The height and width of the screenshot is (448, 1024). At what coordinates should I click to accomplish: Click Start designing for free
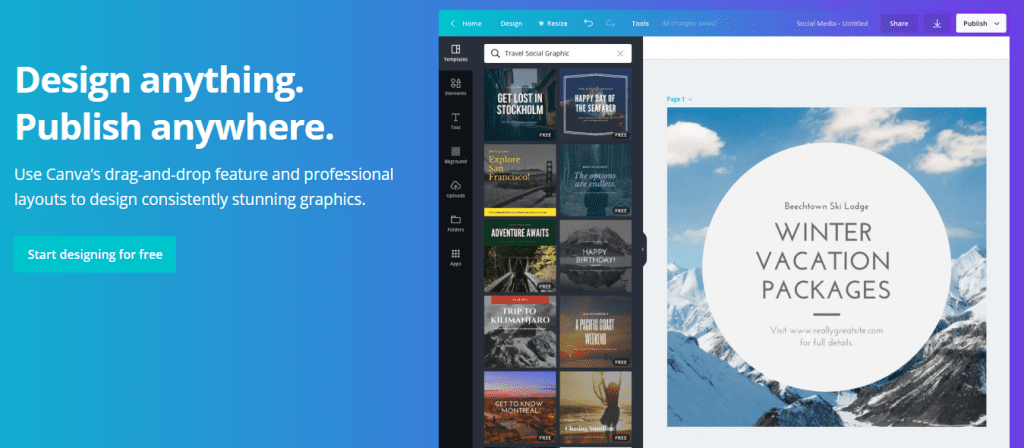tap(95, 254)
